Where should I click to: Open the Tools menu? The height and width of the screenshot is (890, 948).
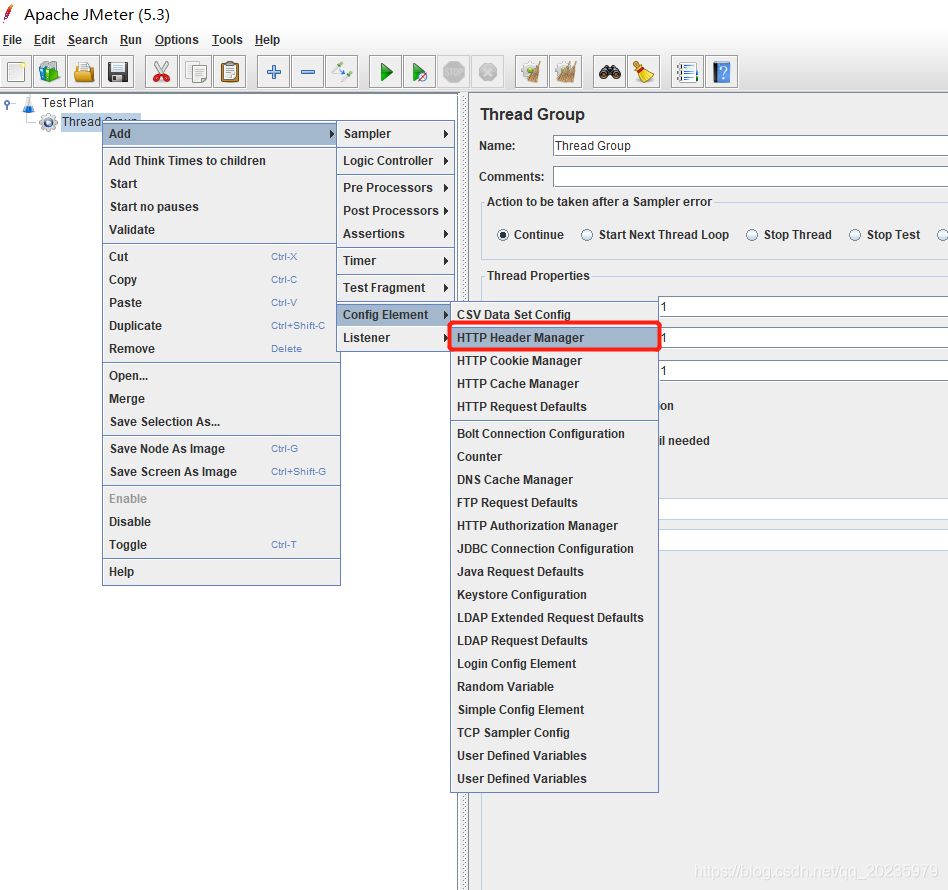pos(227,40)
